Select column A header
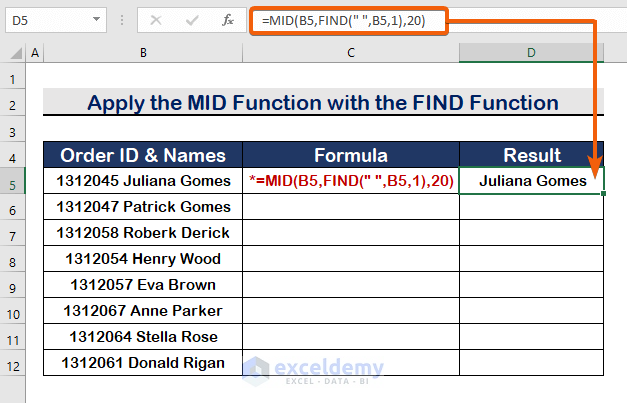This screenshot has width=627, height=403. [x=35, y=53]
